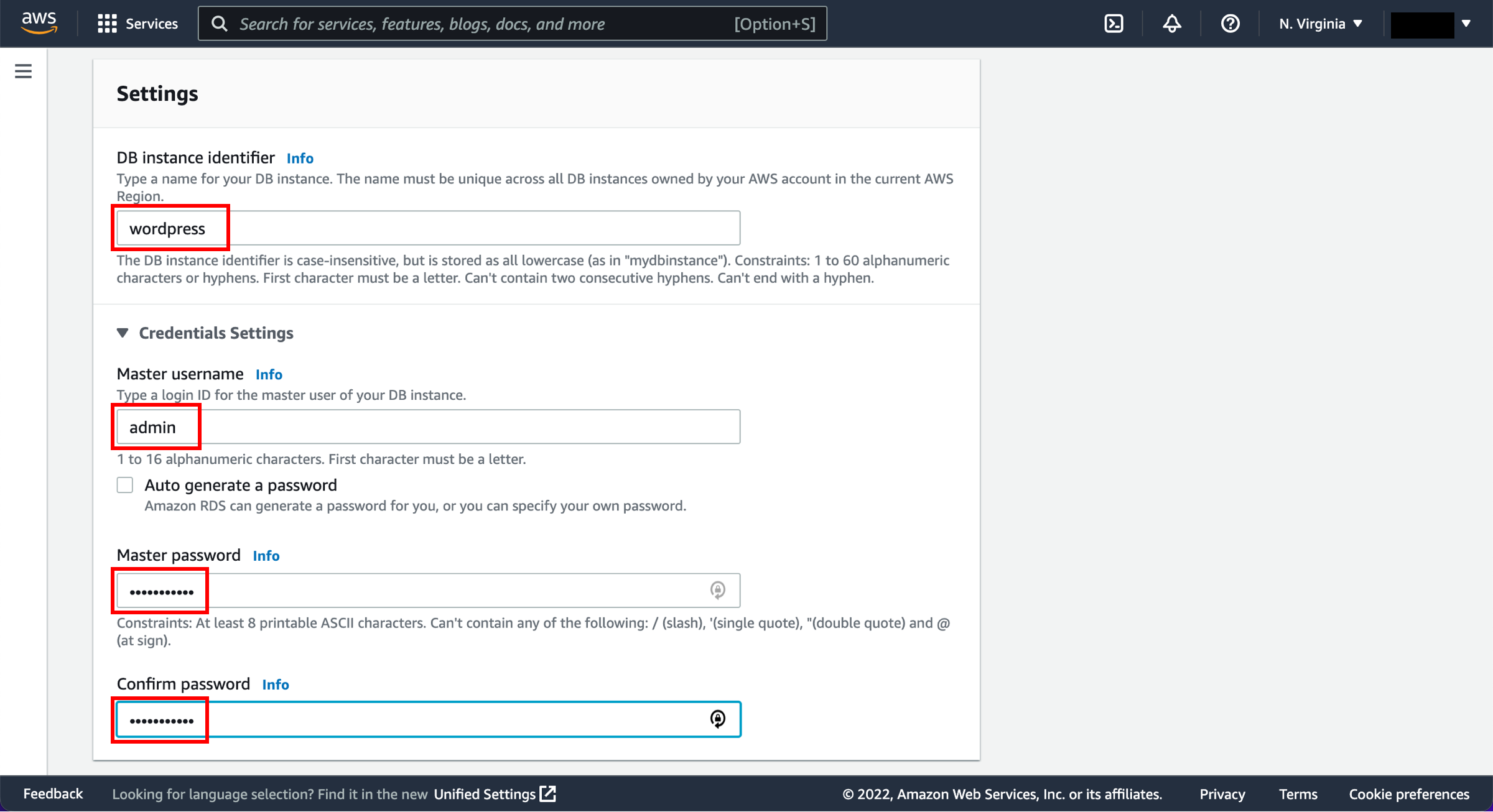This screenshot has width=1493, height=812.
Task: Open the help question mark icon
Action: coord(1230,24)
